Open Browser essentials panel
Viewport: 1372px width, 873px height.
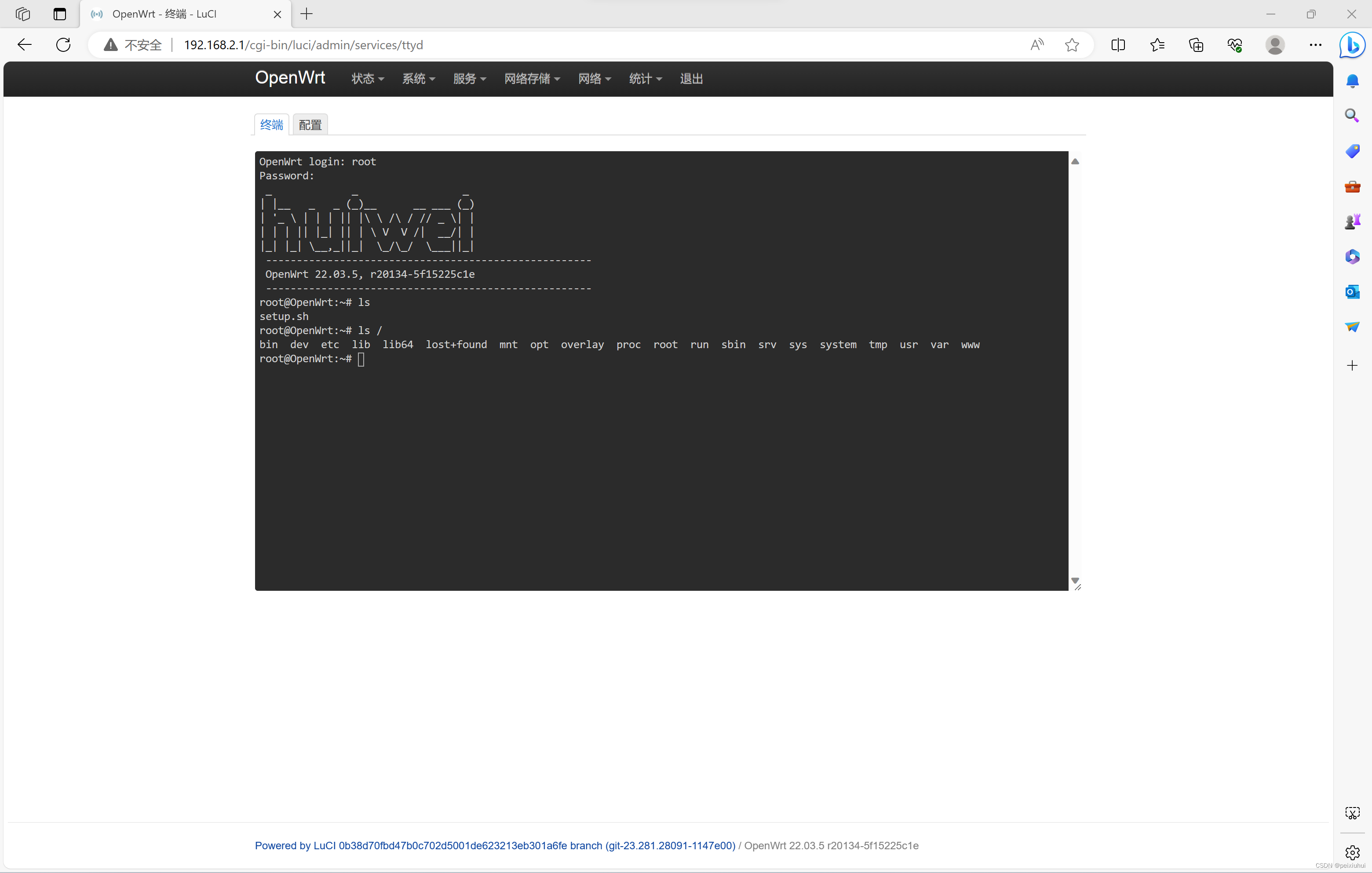pos(1235,44)
